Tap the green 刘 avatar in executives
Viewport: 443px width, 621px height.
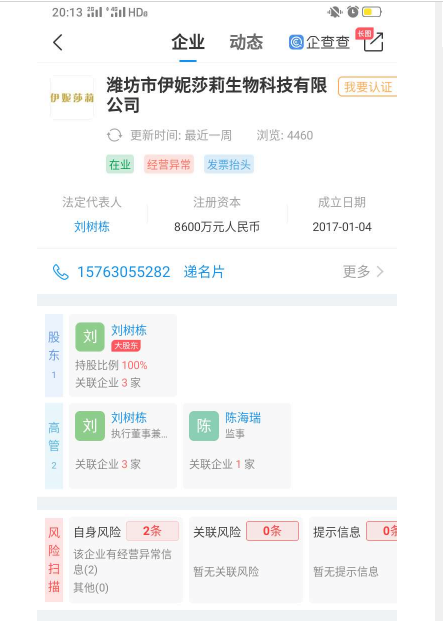90,426
